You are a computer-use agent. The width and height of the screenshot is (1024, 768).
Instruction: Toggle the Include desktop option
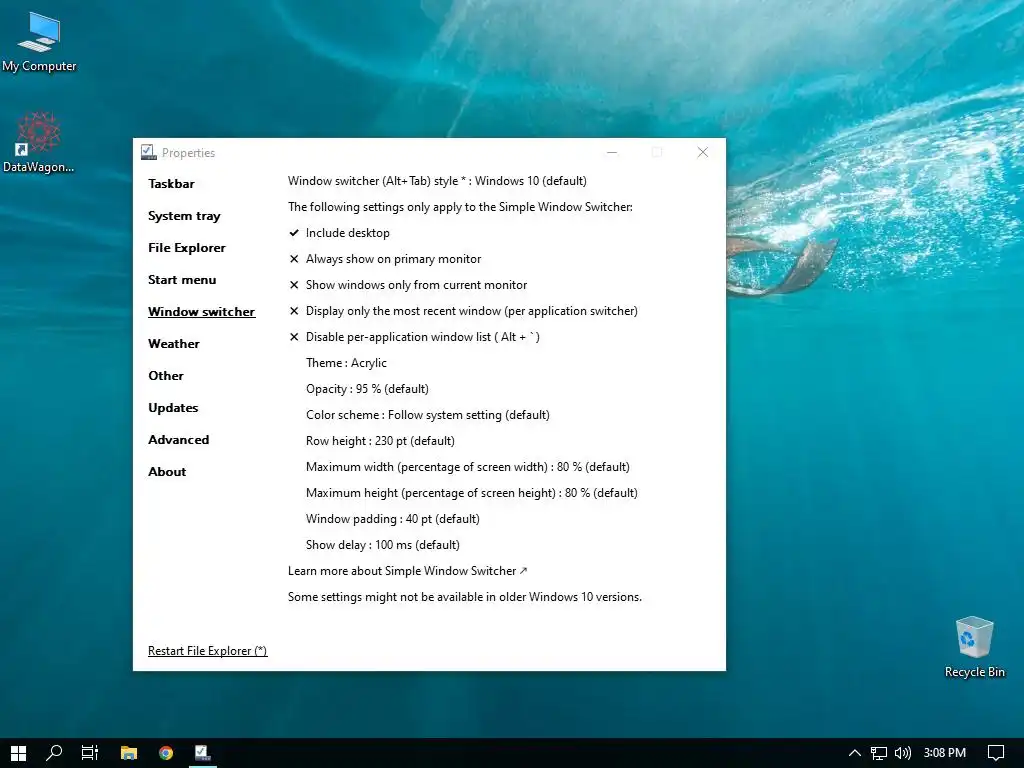[340, 233]
